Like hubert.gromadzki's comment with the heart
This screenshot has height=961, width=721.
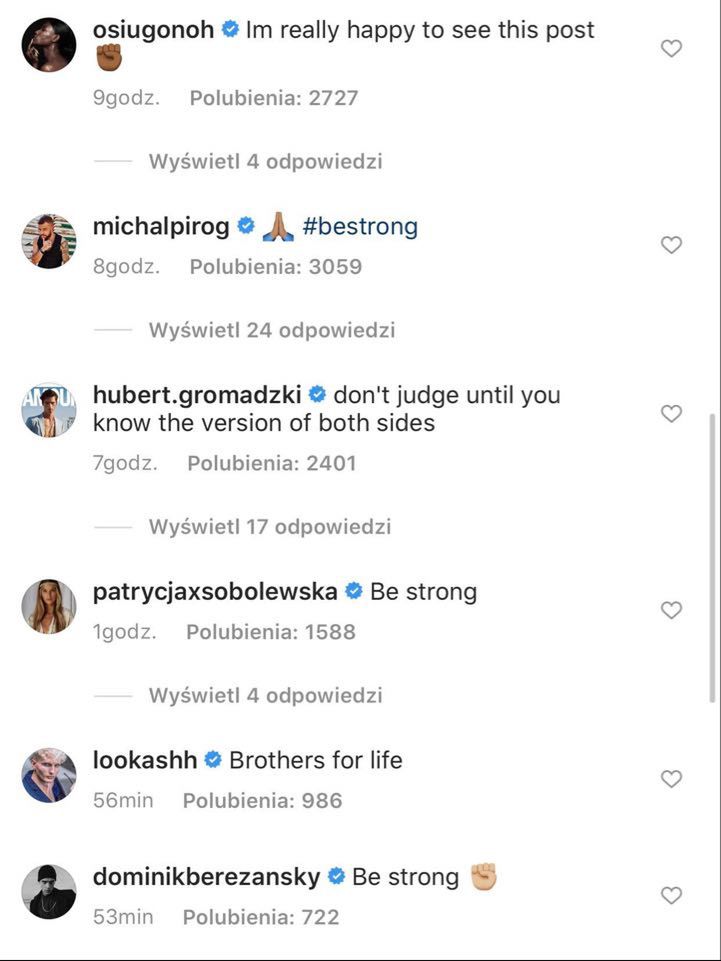click(x=672, y=413)
